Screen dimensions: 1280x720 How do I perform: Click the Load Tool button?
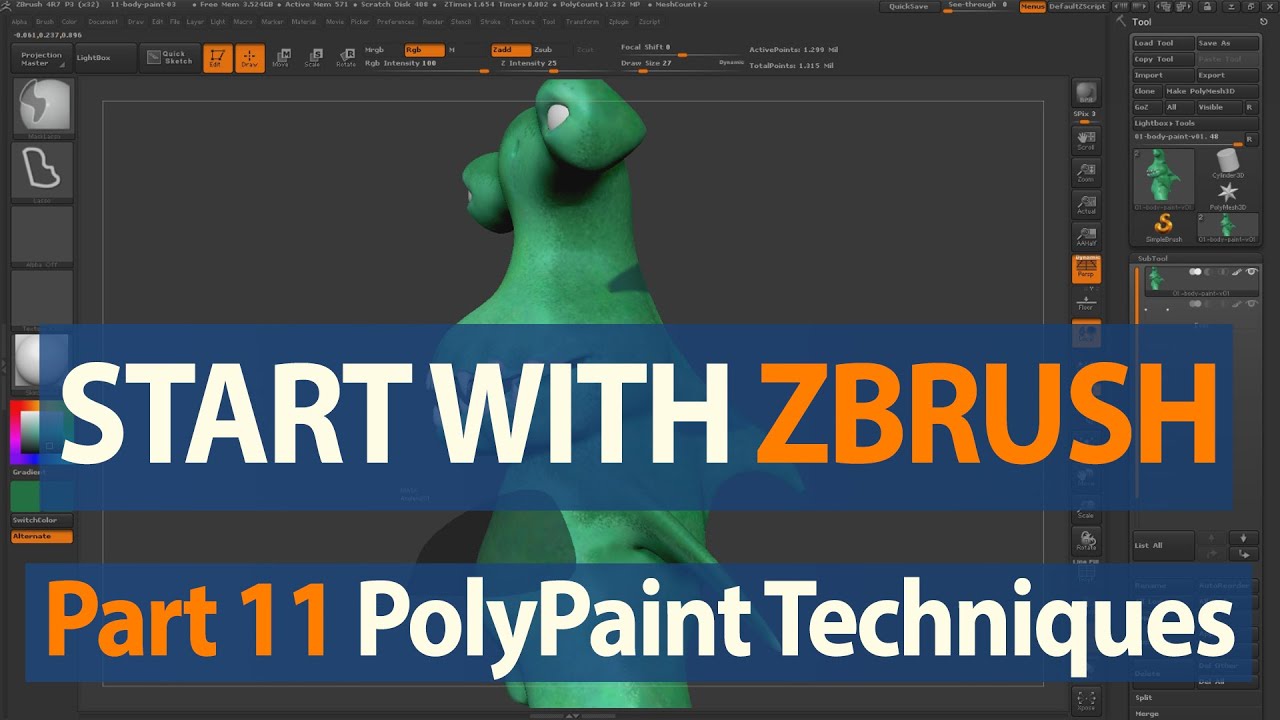[1163, 43]
